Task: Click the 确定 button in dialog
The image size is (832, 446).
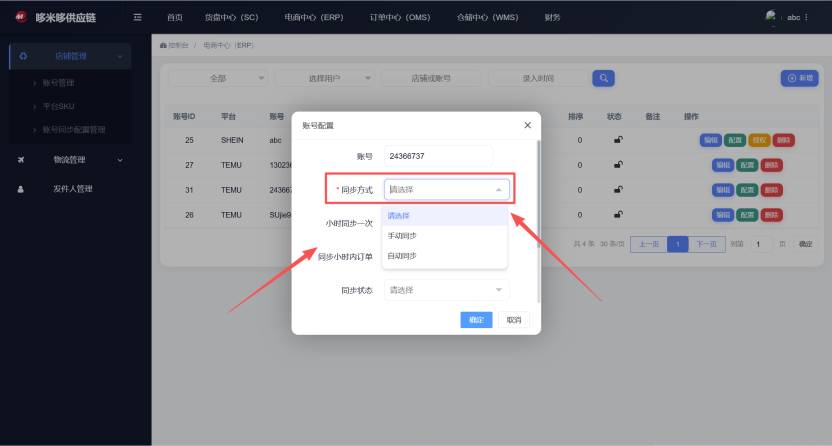Action: (x=476, y=320)
